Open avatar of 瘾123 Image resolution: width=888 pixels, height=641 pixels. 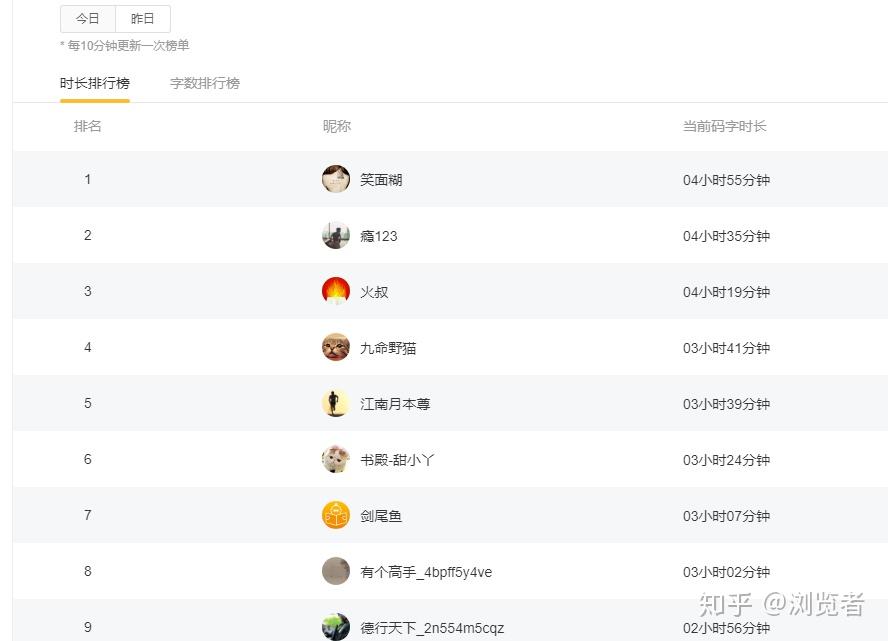[x=336, y=235]
